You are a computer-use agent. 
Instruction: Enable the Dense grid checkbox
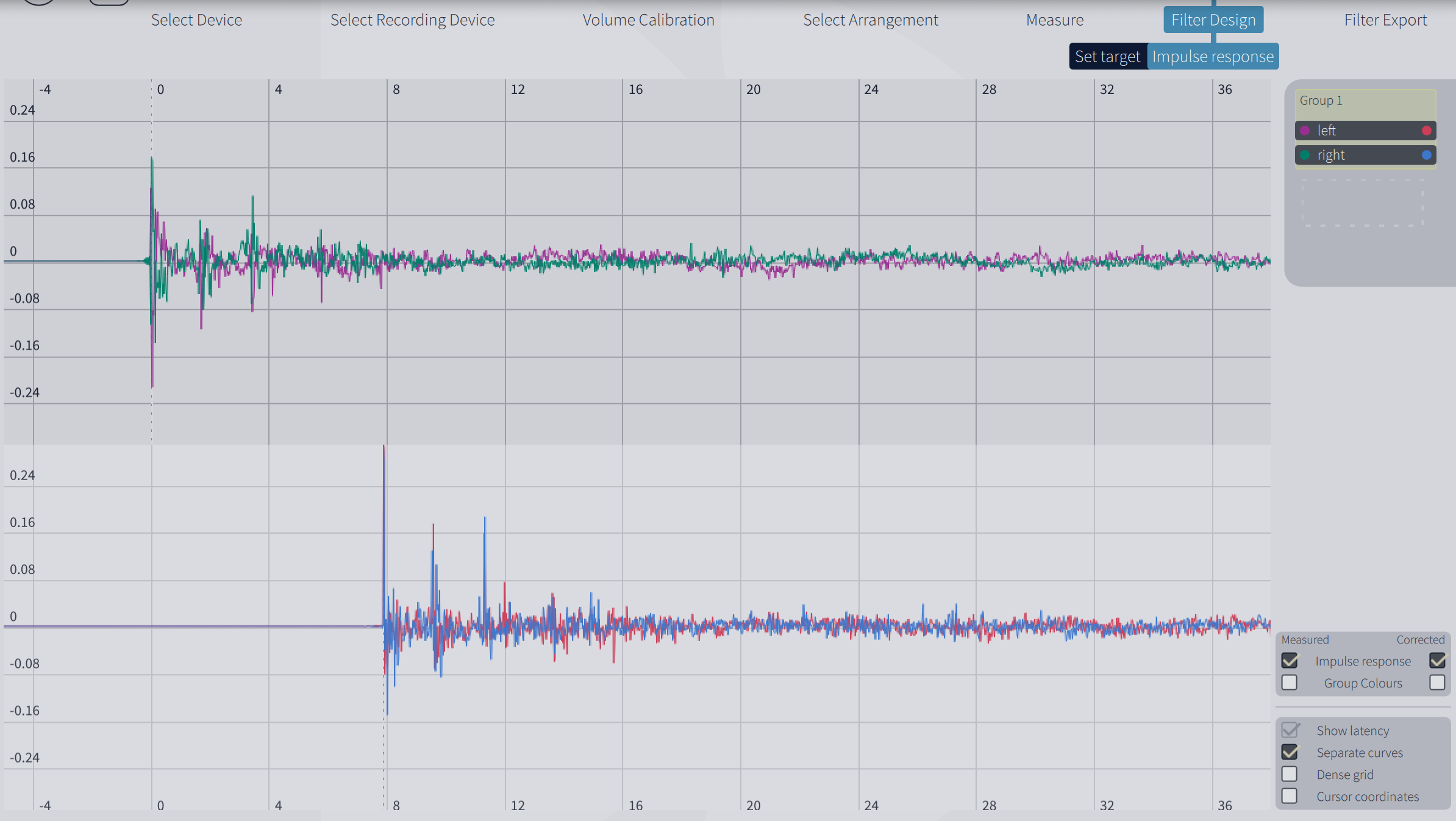tap(1290, 774)
